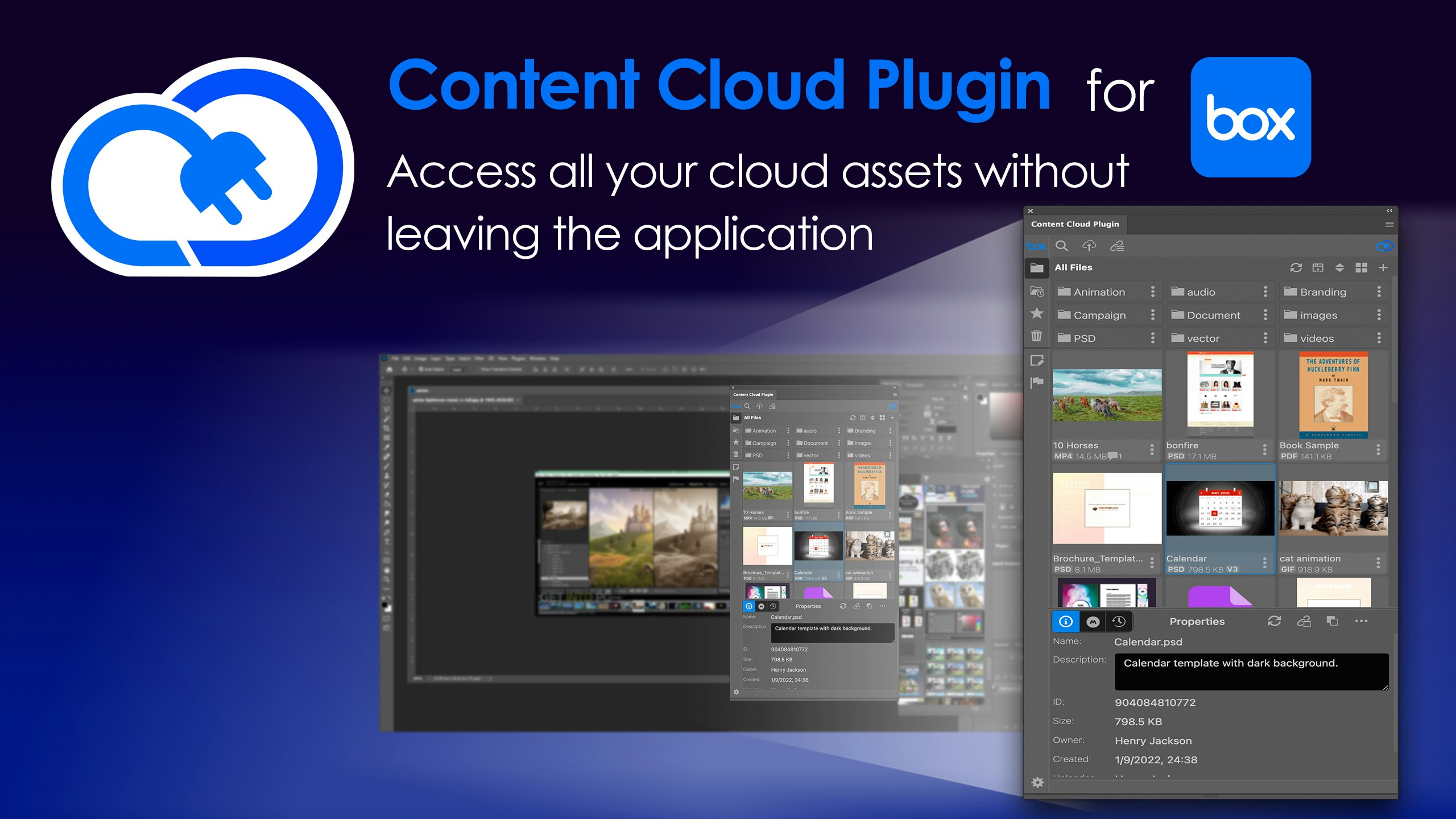1456x819 pixels.
Task: Click Calendar.psd name value in enlarged Properties
Action: pos(1148,642)
